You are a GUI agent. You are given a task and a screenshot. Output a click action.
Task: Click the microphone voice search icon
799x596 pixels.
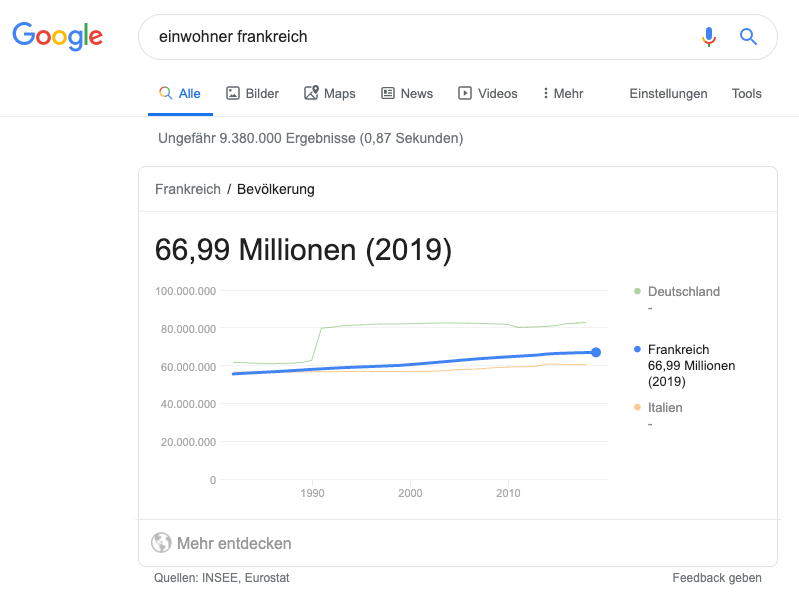[708, 37]
